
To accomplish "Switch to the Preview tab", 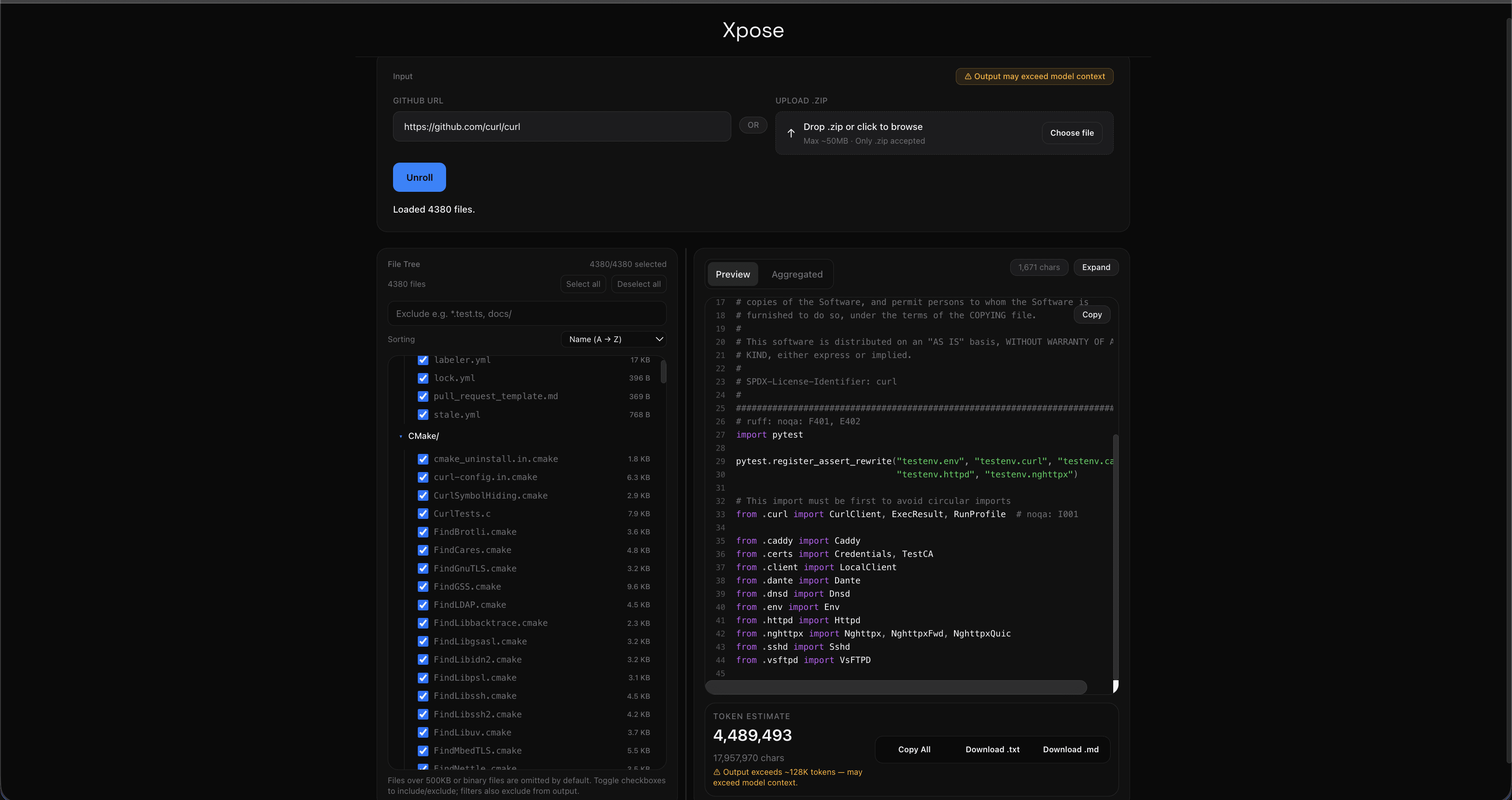I will coord(733,274).
